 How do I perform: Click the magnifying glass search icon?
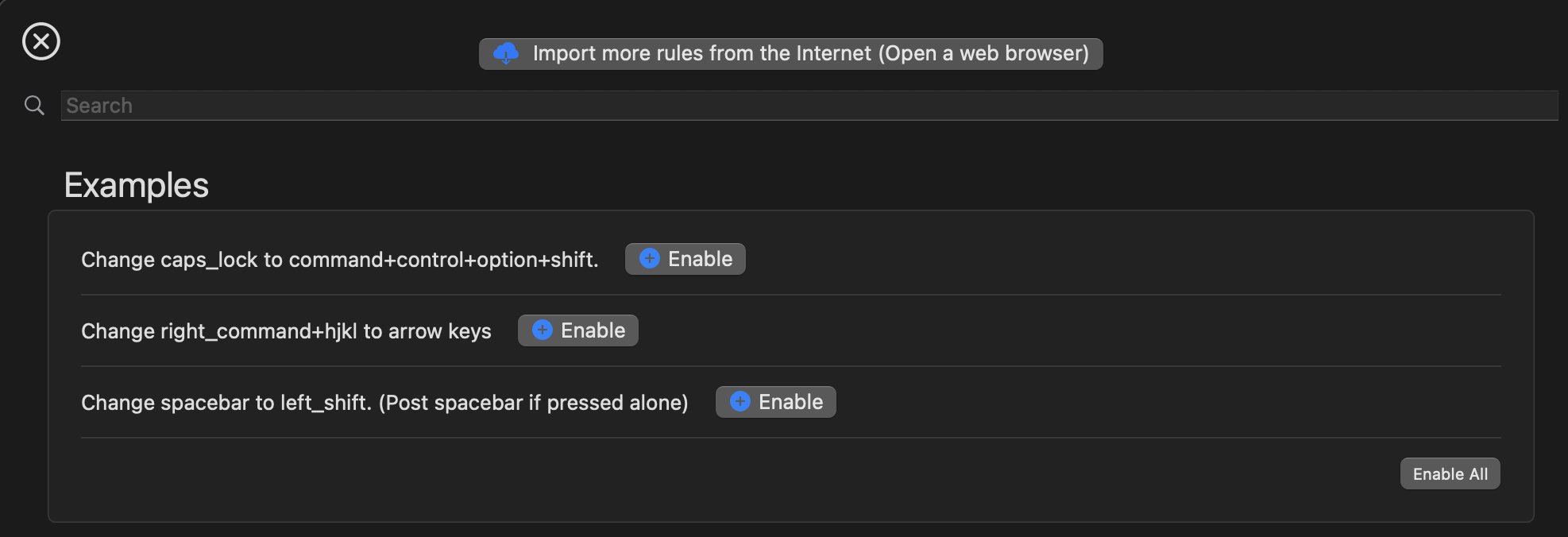[x=34, y=105]
